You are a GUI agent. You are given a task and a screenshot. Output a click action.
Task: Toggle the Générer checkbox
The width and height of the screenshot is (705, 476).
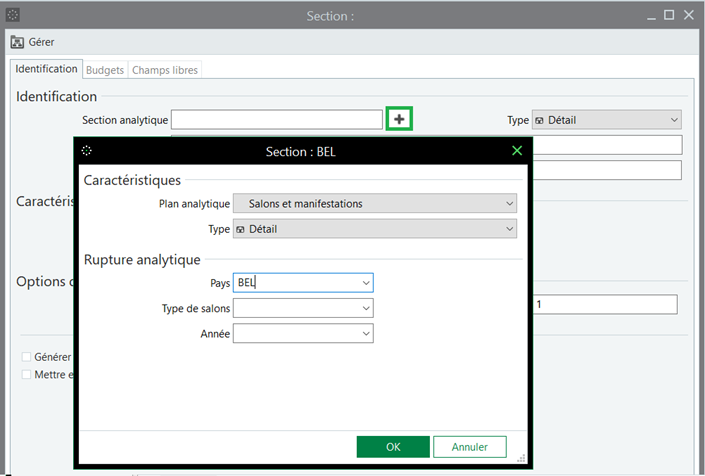click(27, 356)
